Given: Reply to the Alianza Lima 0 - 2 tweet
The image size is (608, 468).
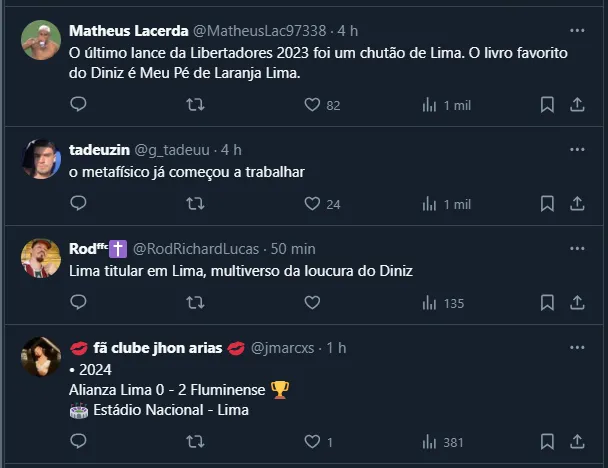Looking at the screenshot, I should pos(78,441).
